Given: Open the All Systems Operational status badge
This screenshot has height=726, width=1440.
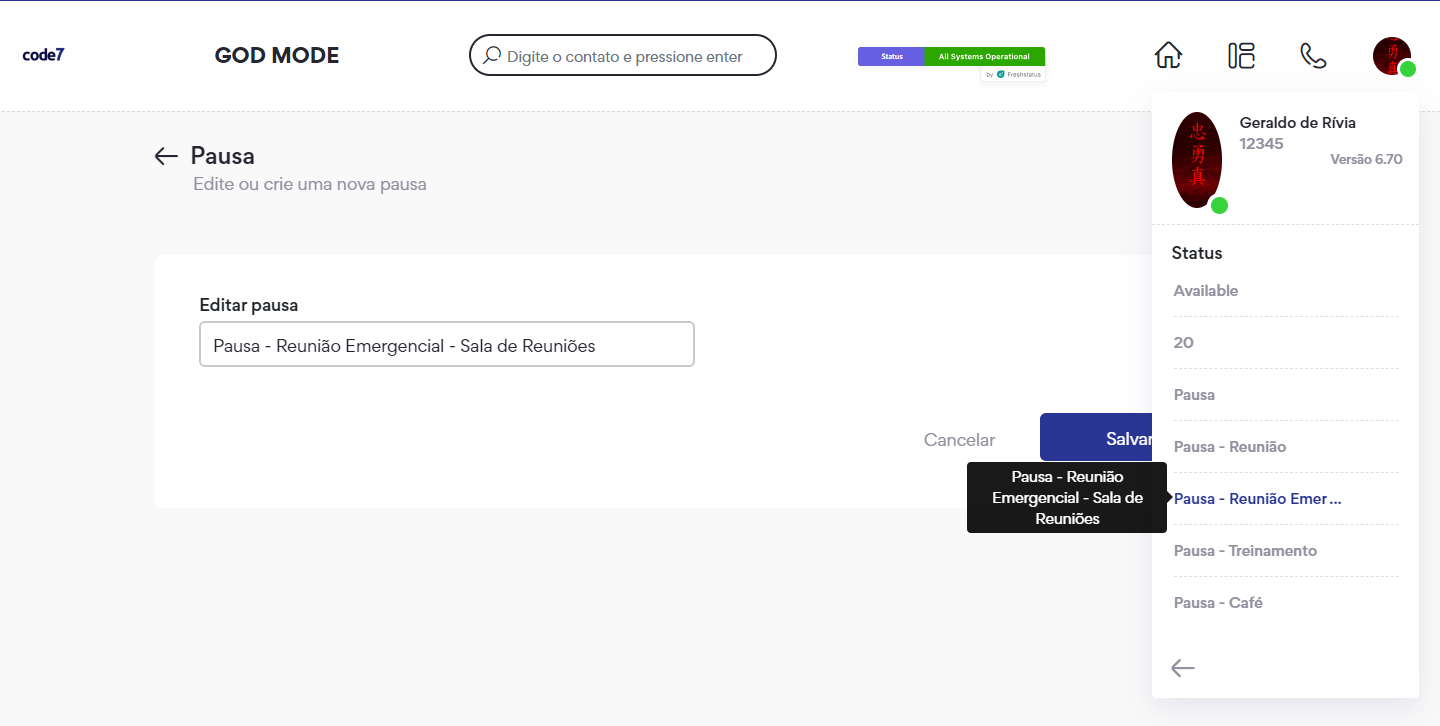Looking at the screenshot, I should [985, 57].
